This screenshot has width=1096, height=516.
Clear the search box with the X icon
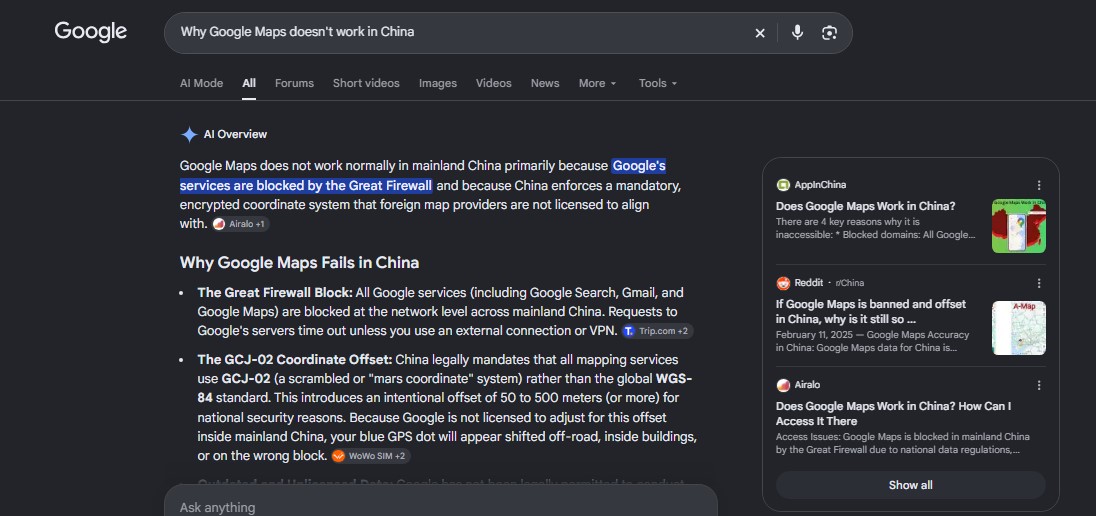click(760, 33)
